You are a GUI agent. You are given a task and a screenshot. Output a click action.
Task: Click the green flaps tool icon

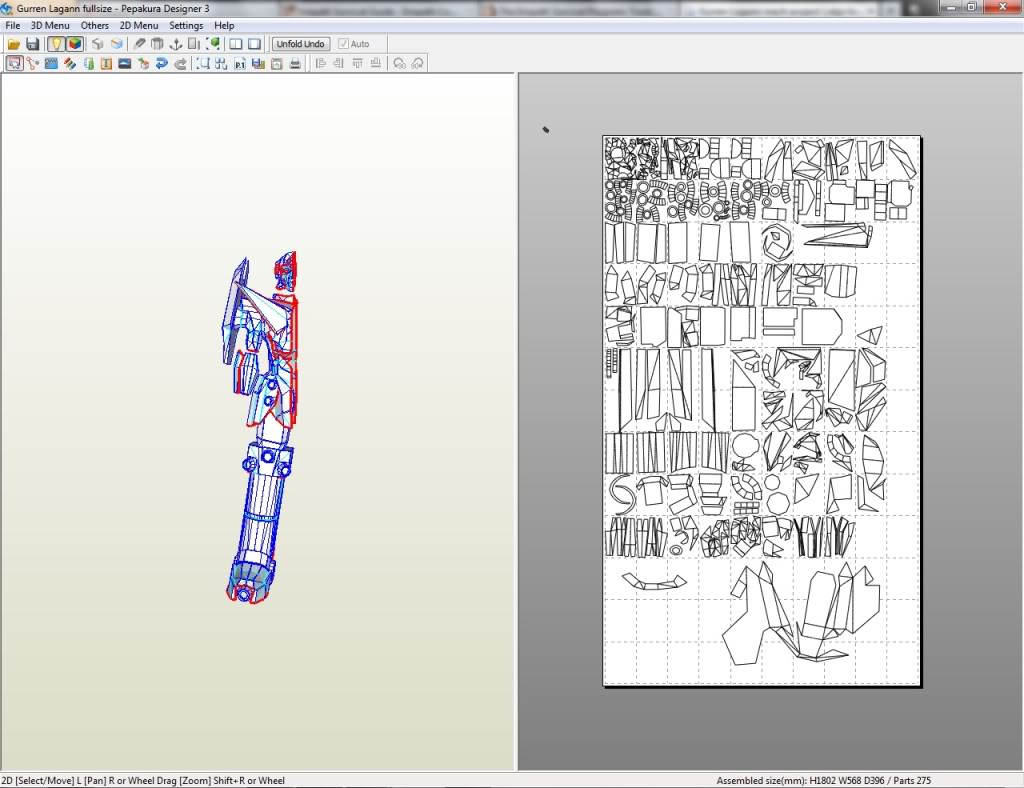click(88, 63)
